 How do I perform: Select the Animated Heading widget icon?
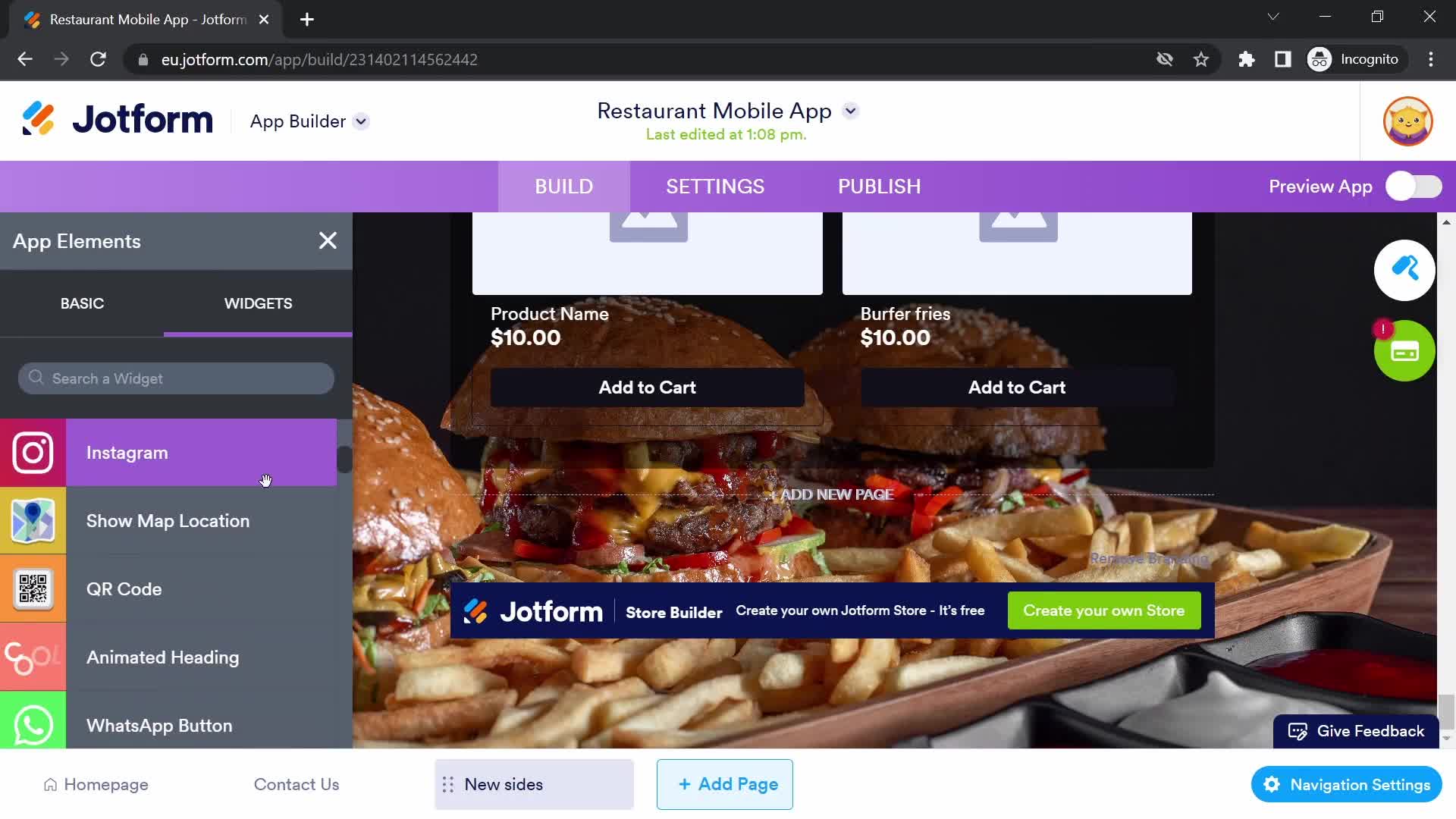tap(32, 657)
